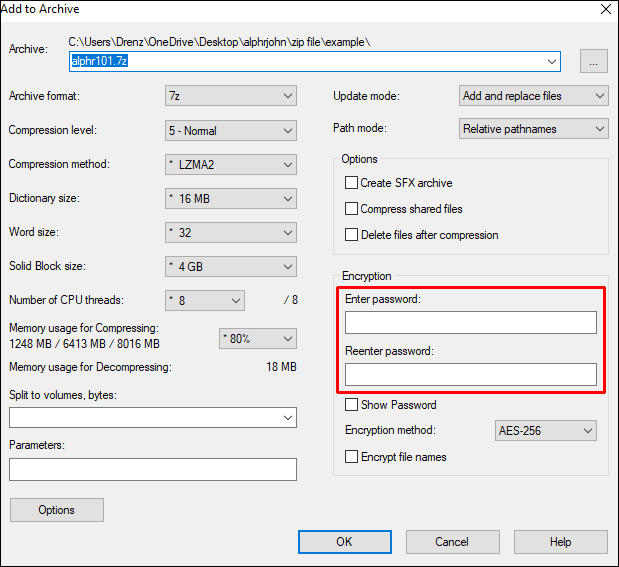Click the OK button

(x=344, y=542)
